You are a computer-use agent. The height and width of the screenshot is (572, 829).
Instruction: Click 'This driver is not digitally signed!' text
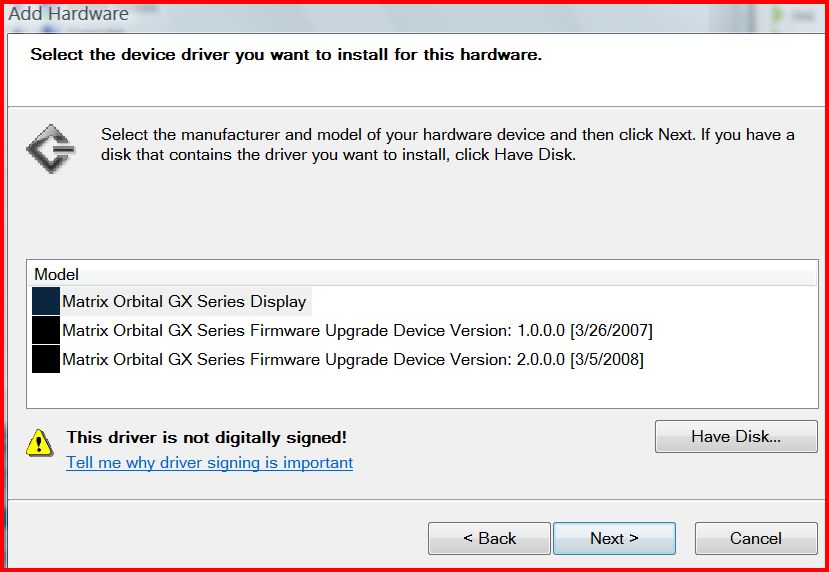point(207,438)
